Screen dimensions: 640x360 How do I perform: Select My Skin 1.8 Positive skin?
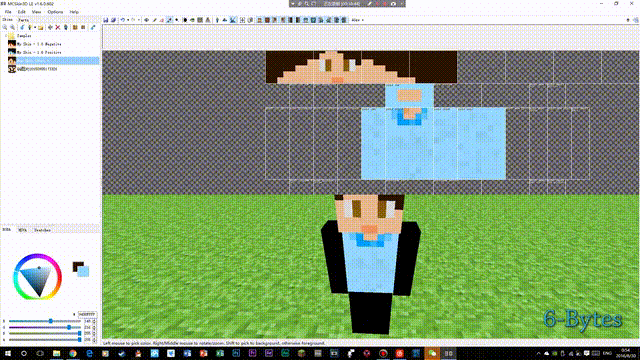point(39,52)
